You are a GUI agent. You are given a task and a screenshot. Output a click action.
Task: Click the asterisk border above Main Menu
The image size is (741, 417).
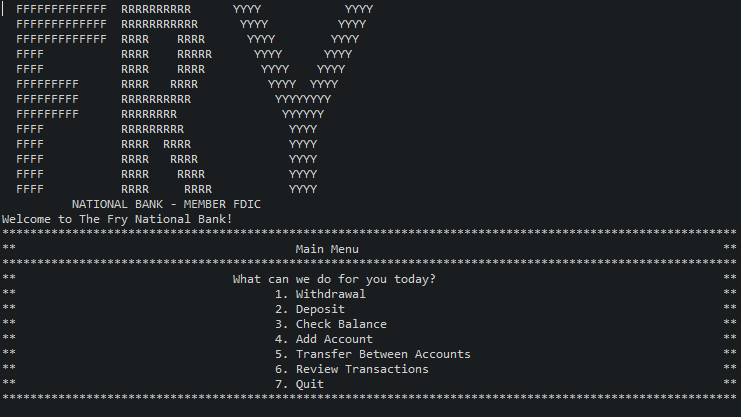(x=369, y=233)
